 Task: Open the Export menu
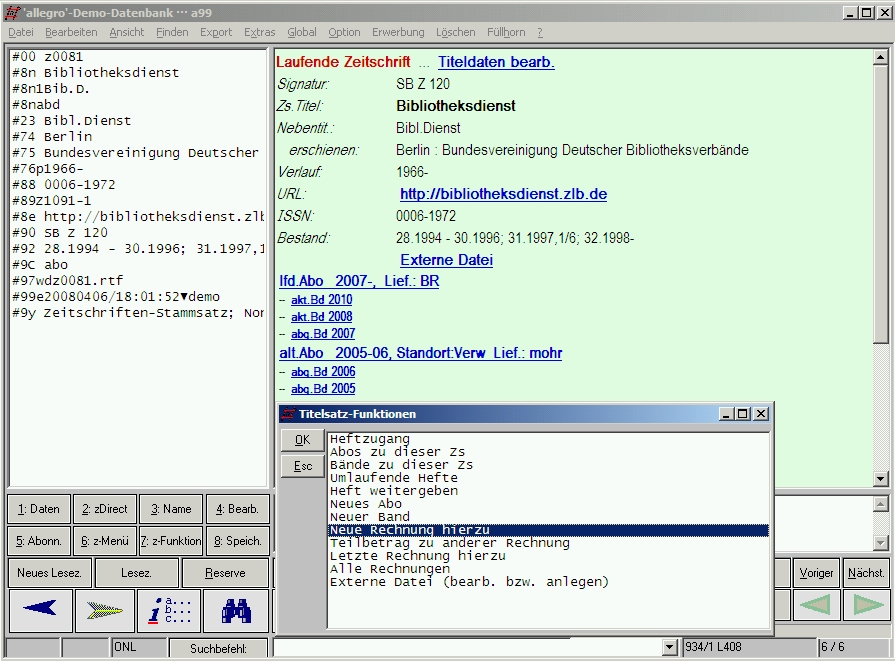coord(216,33)
